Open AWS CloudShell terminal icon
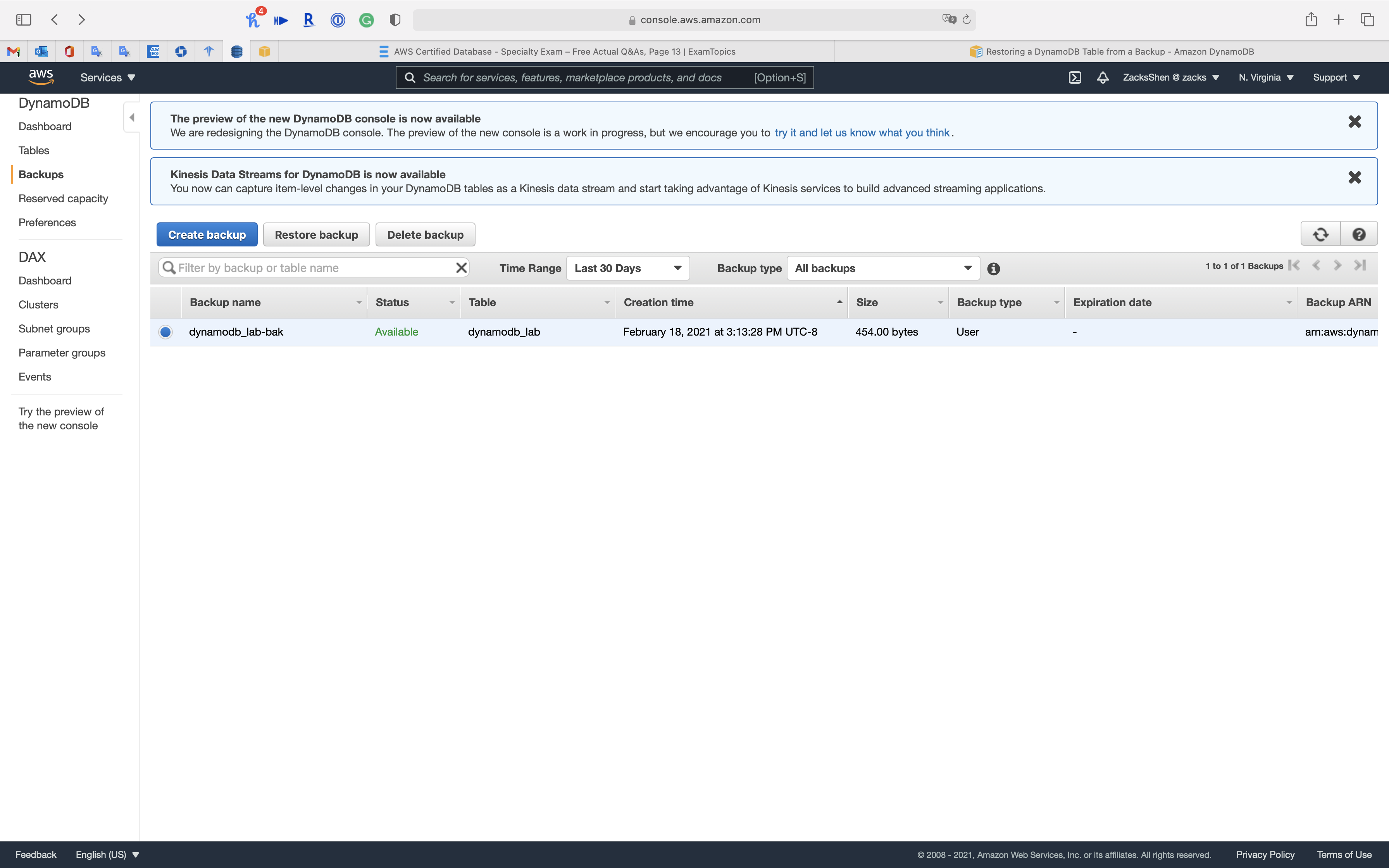The width and height of the screenshot is (1389, 868). point(1075,77)
